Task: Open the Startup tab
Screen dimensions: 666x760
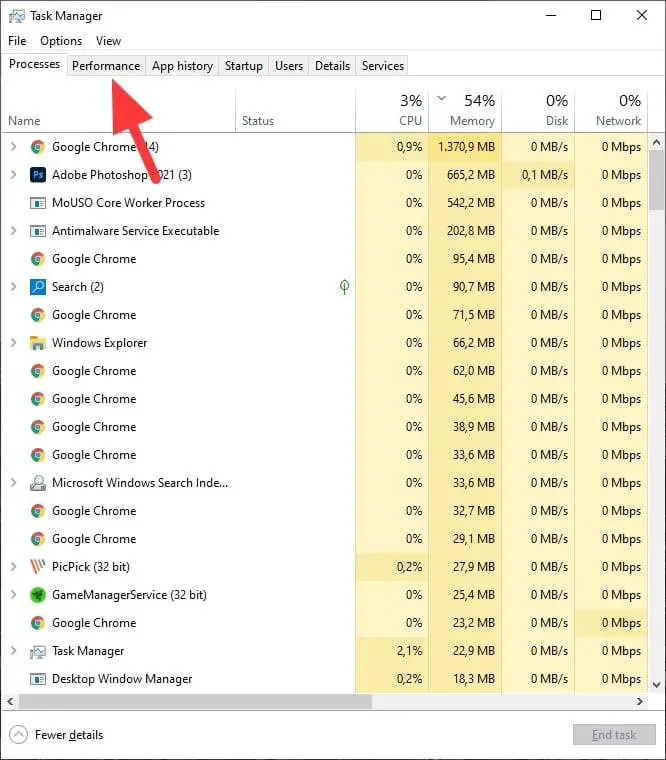Action: pyautogui.click(x=243, y=66)
